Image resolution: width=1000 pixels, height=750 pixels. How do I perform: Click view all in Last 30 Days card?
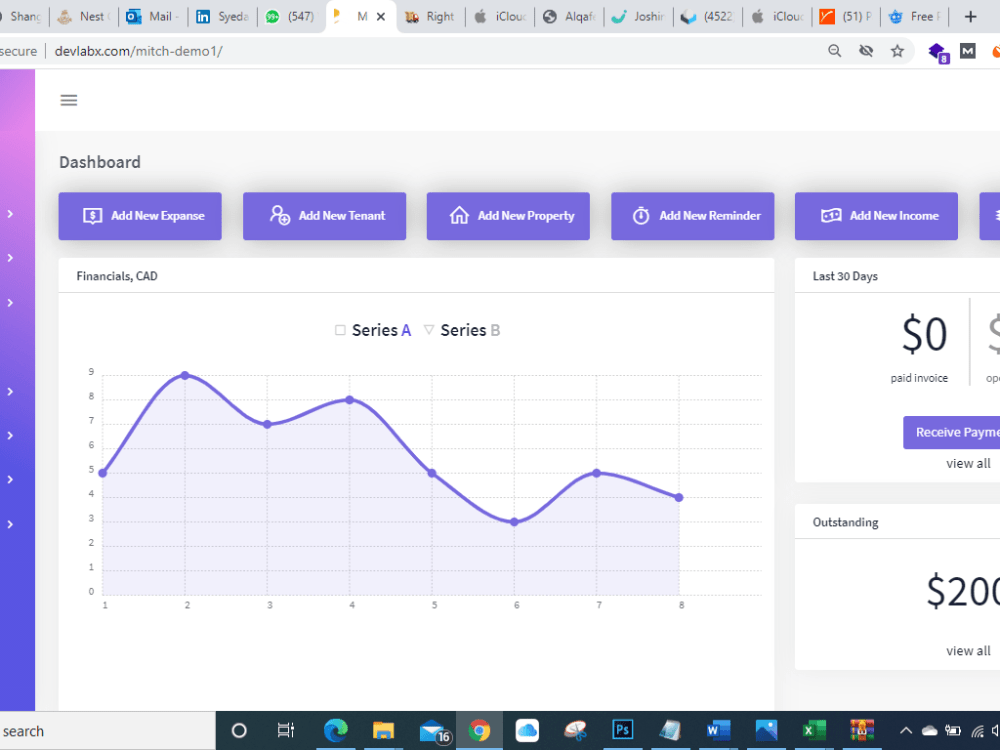pyautogui.click(x=968, y=464)
